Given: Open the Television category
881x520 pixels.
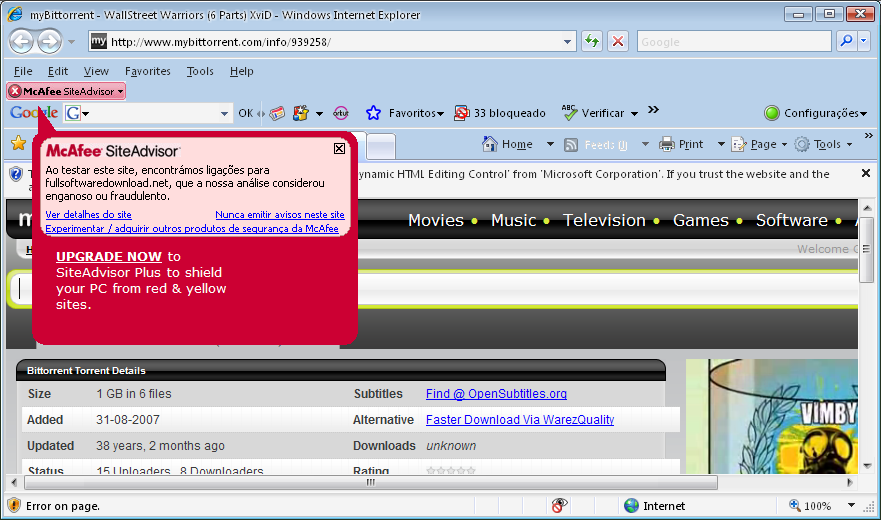Looking at the screenshot, I should (604, 220).
